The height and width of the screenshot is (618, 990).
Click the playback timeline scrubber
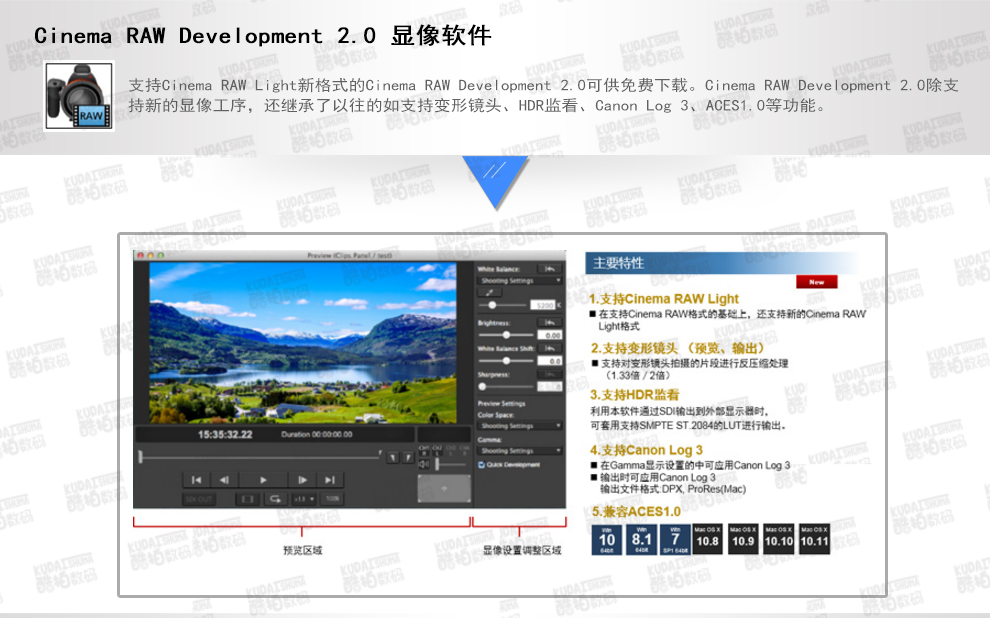coord(260,456)
